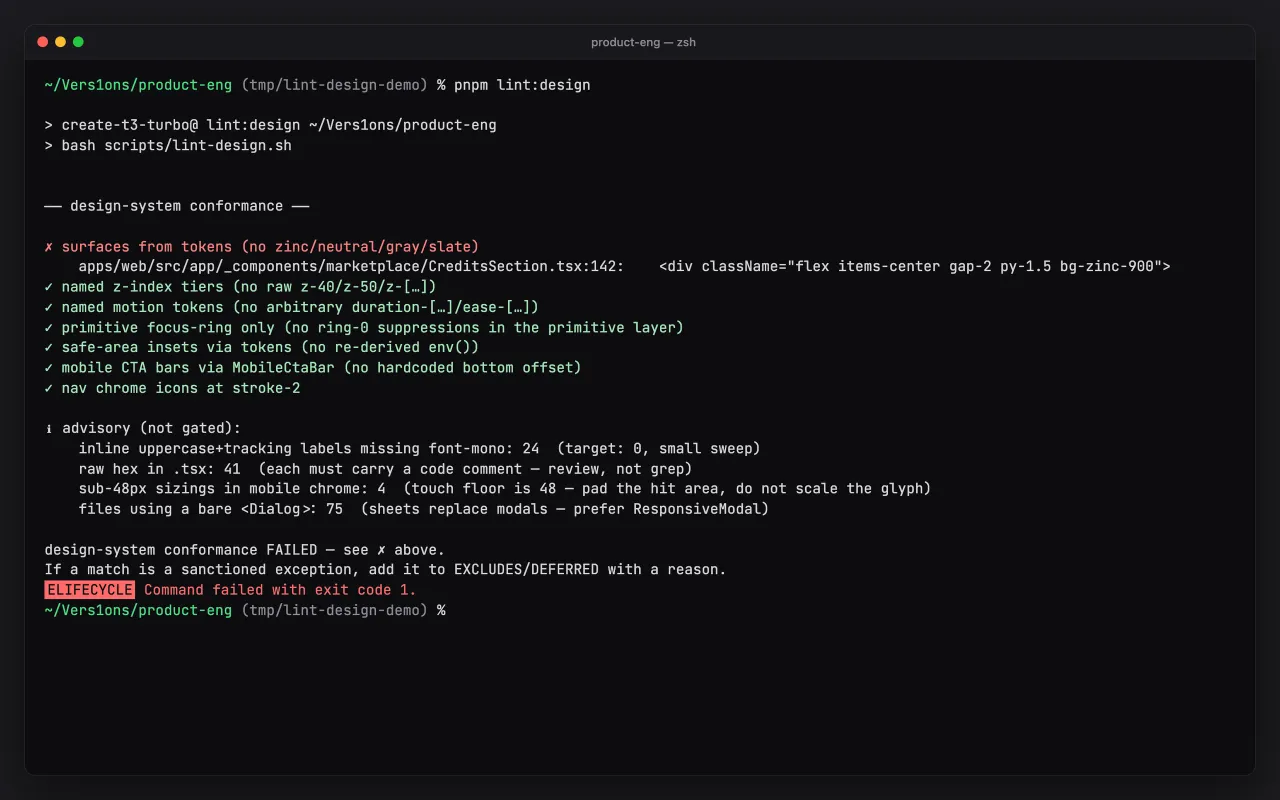The image size is (1280, 800).
Task: Click the "design-system conformance FAILED" message
Action: (x=245, y=549)
